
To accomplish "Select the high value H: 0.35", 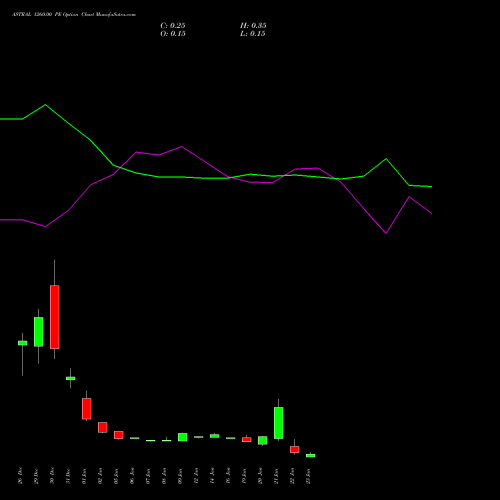I will [253, 26].
